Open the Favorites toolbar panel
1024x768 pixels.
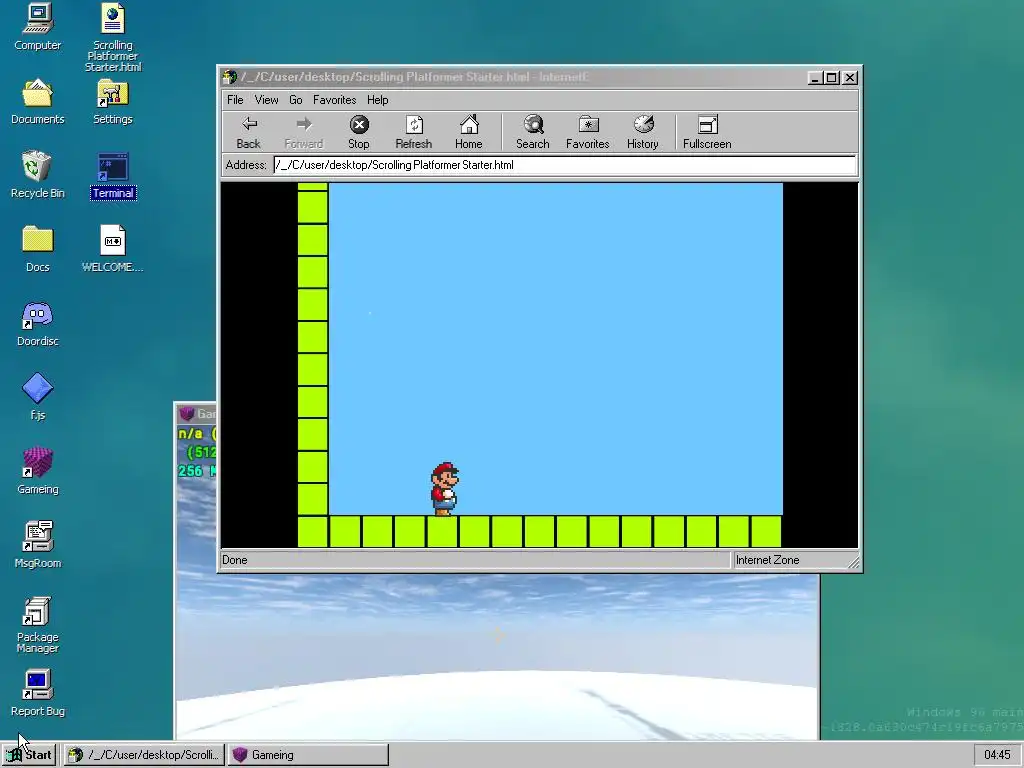[587, 132]
